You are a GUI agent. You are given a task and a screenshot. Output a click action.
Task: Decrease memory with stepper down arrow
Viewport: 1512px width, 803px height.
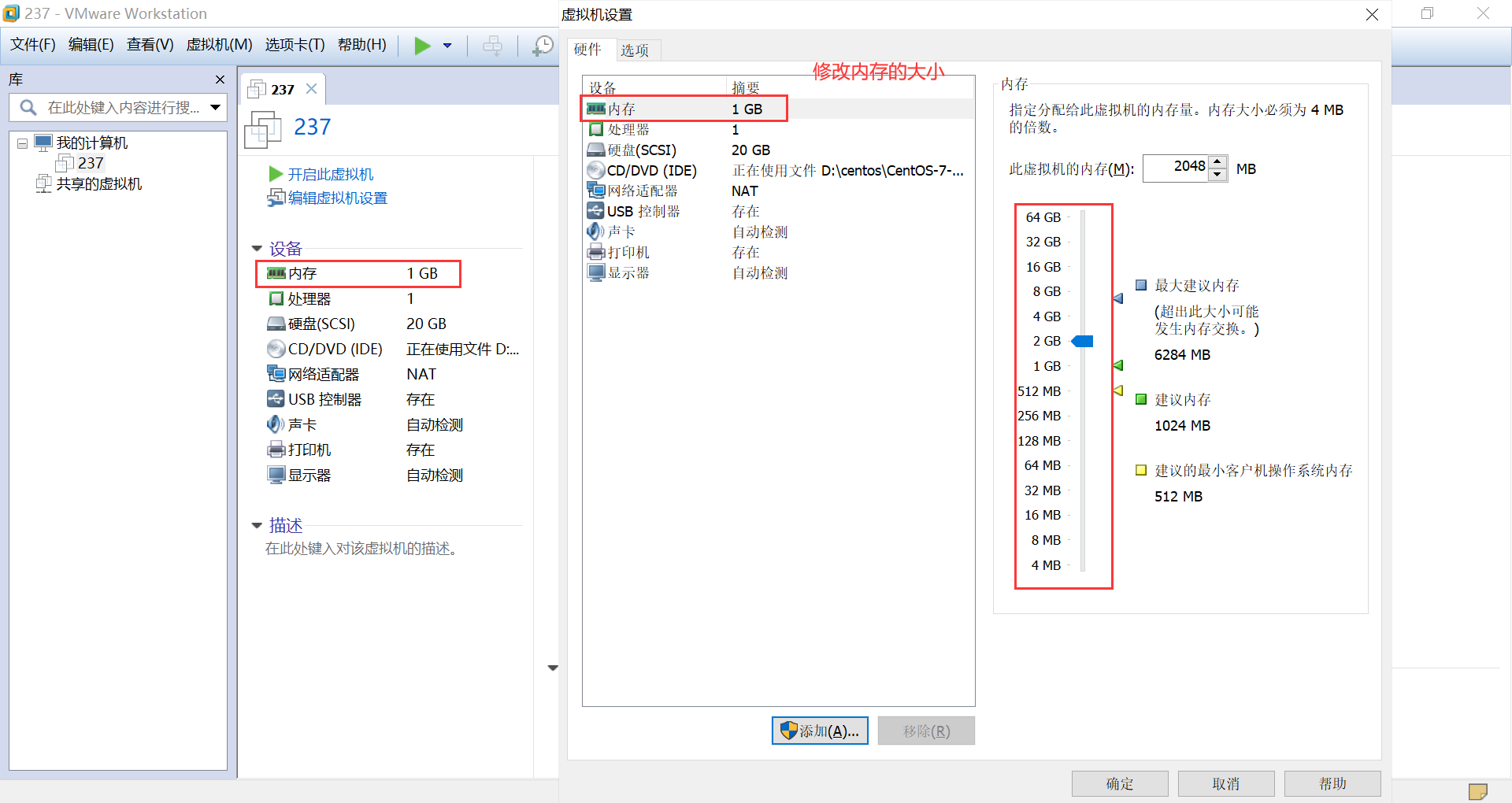(x=1217, y=175)
